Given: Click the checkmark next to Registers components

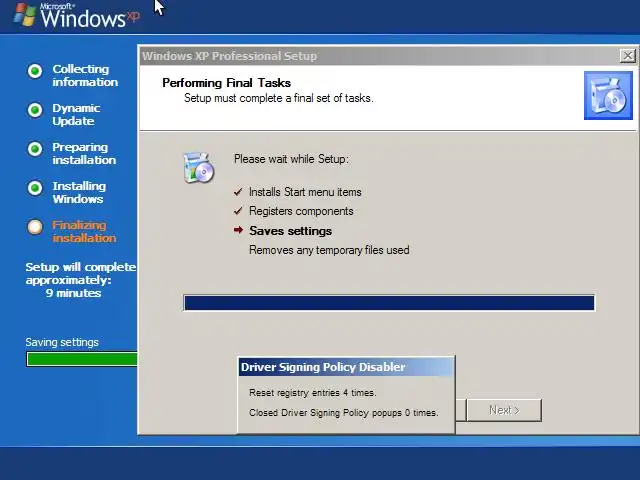Looking at the screenshot, I should click(x=238, y=211).
